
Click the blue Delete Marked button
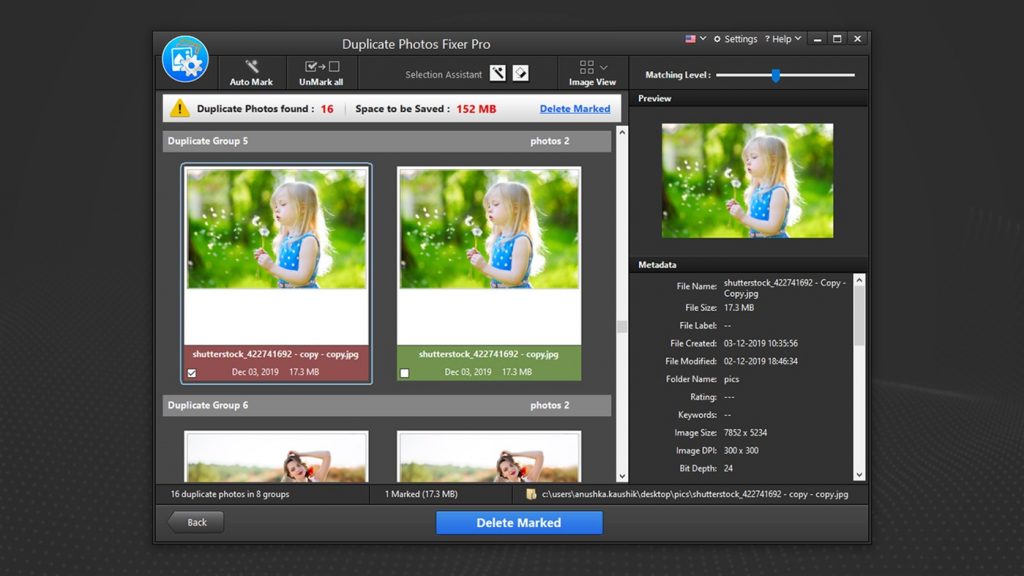coord(519,522)
